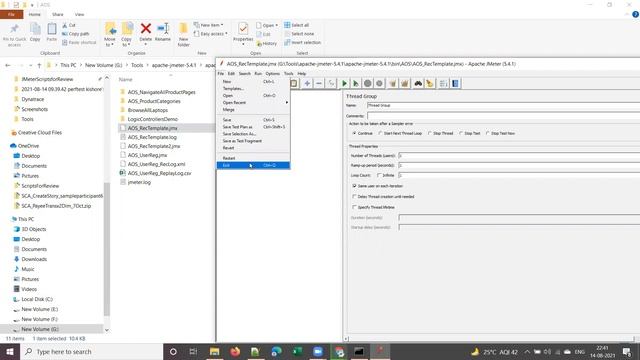This screenshot has height=360, width=640.
Task: Click Pin to Quick access in Explorer ribbon
Action: (x=14, y=35)
